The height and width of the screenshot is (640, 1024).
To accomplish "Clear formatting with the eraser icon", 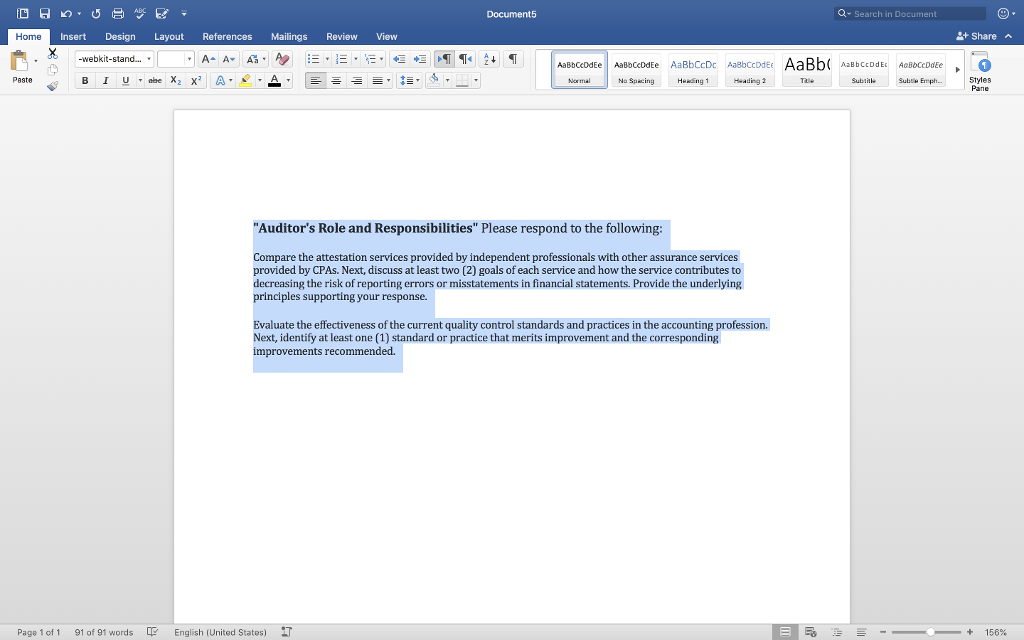I will [x=283, y=59].
